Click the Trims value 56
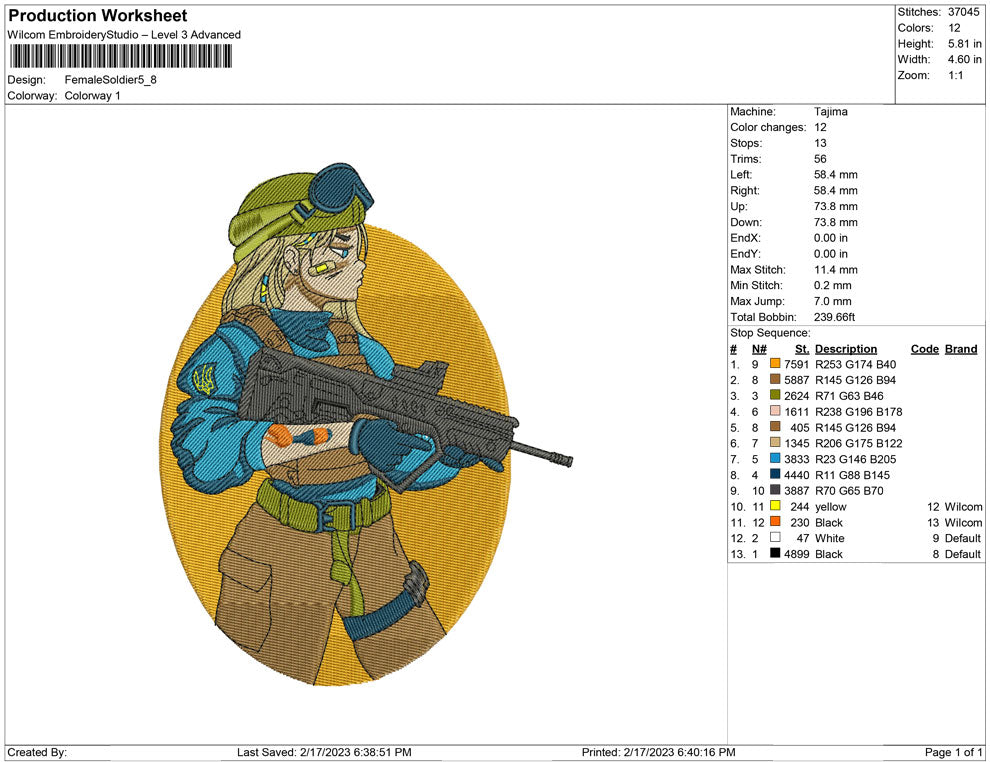The width and height of the screenshot is (990, 762). [820, 159]
